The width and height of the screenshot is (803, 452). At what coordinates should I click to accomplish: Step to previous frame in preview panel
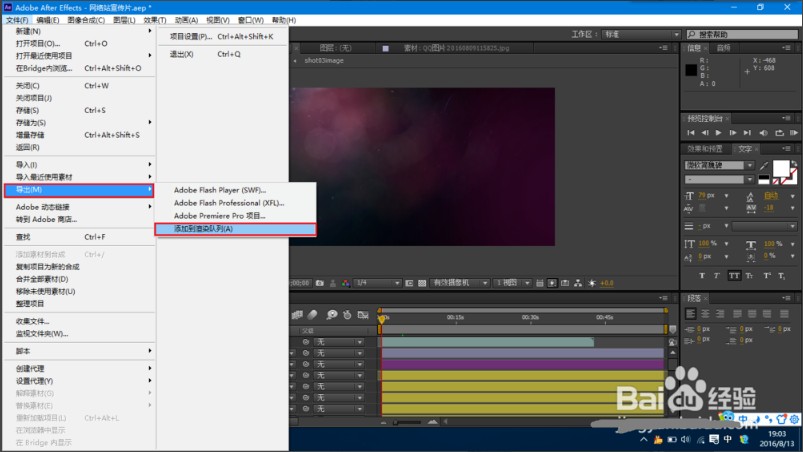click(x=705, y=133)
